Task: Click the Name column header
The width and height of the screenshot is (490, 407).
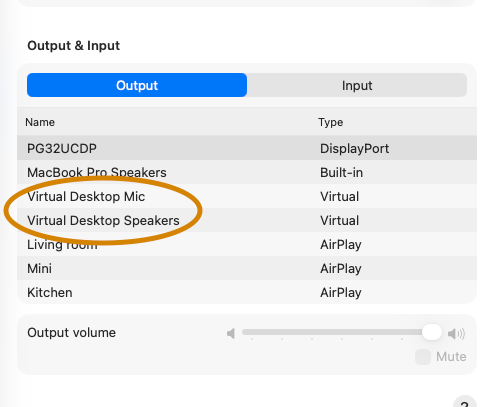Action: 40,122
